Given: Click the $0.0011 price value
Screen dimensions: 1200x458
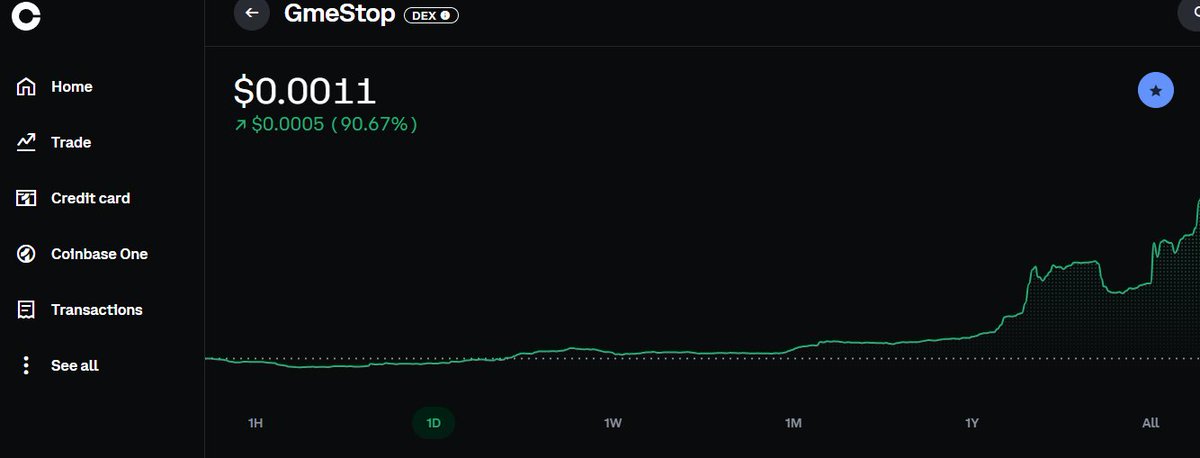Looking at the screenshot, I should coord(305,92).
